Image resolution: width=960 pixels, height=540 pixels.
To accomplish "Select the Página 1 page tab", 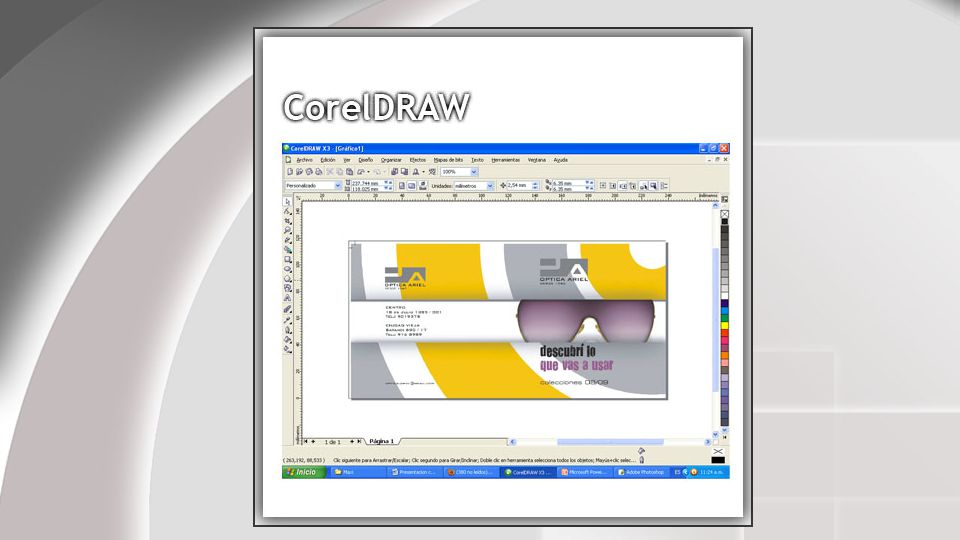I will click(381, 441).
